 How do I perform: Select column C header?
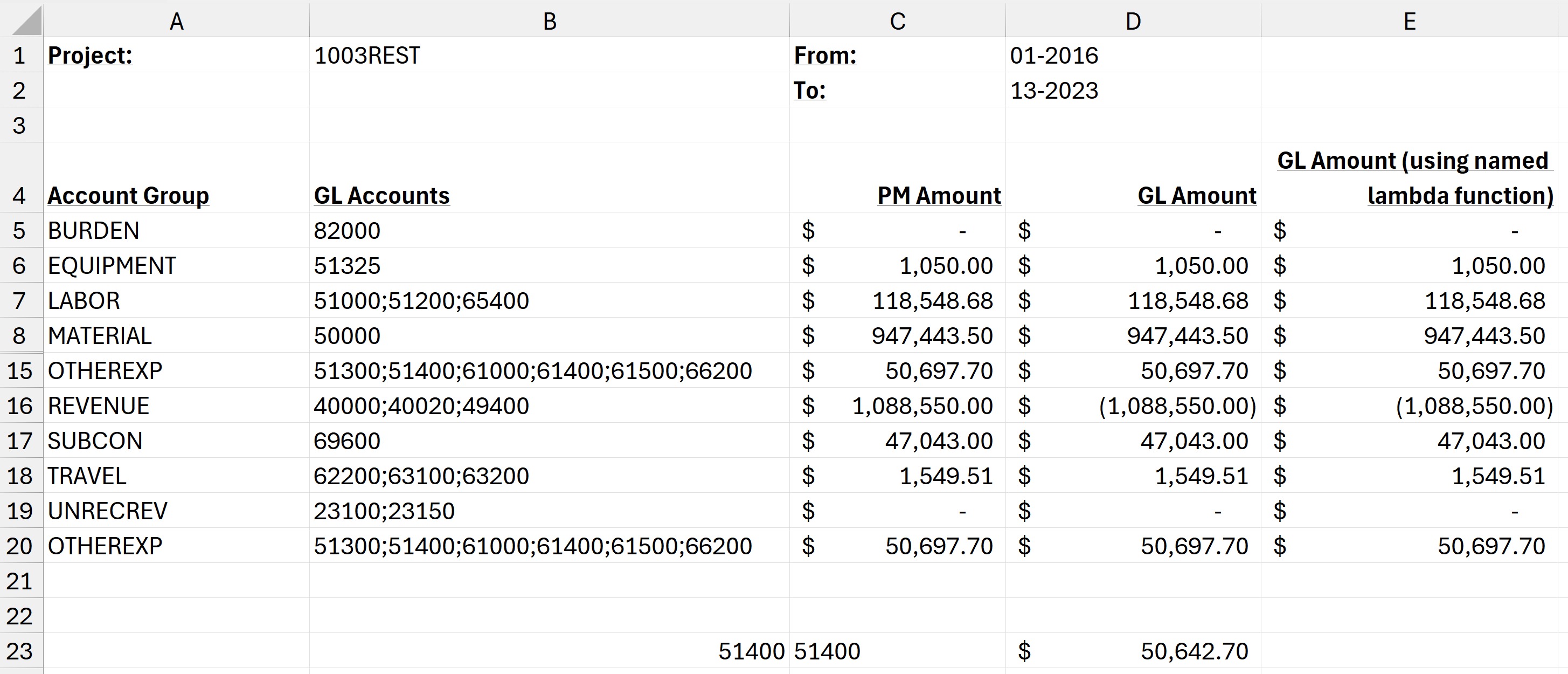click(898, 20)
